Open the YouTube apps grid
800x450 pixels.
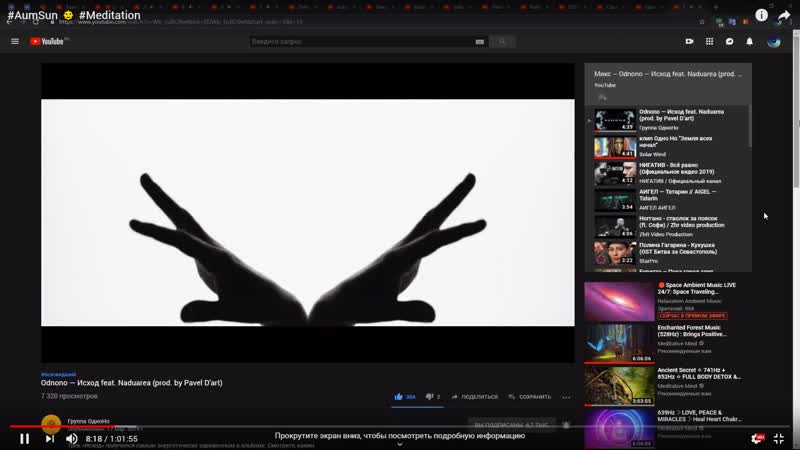coord(709,41)
